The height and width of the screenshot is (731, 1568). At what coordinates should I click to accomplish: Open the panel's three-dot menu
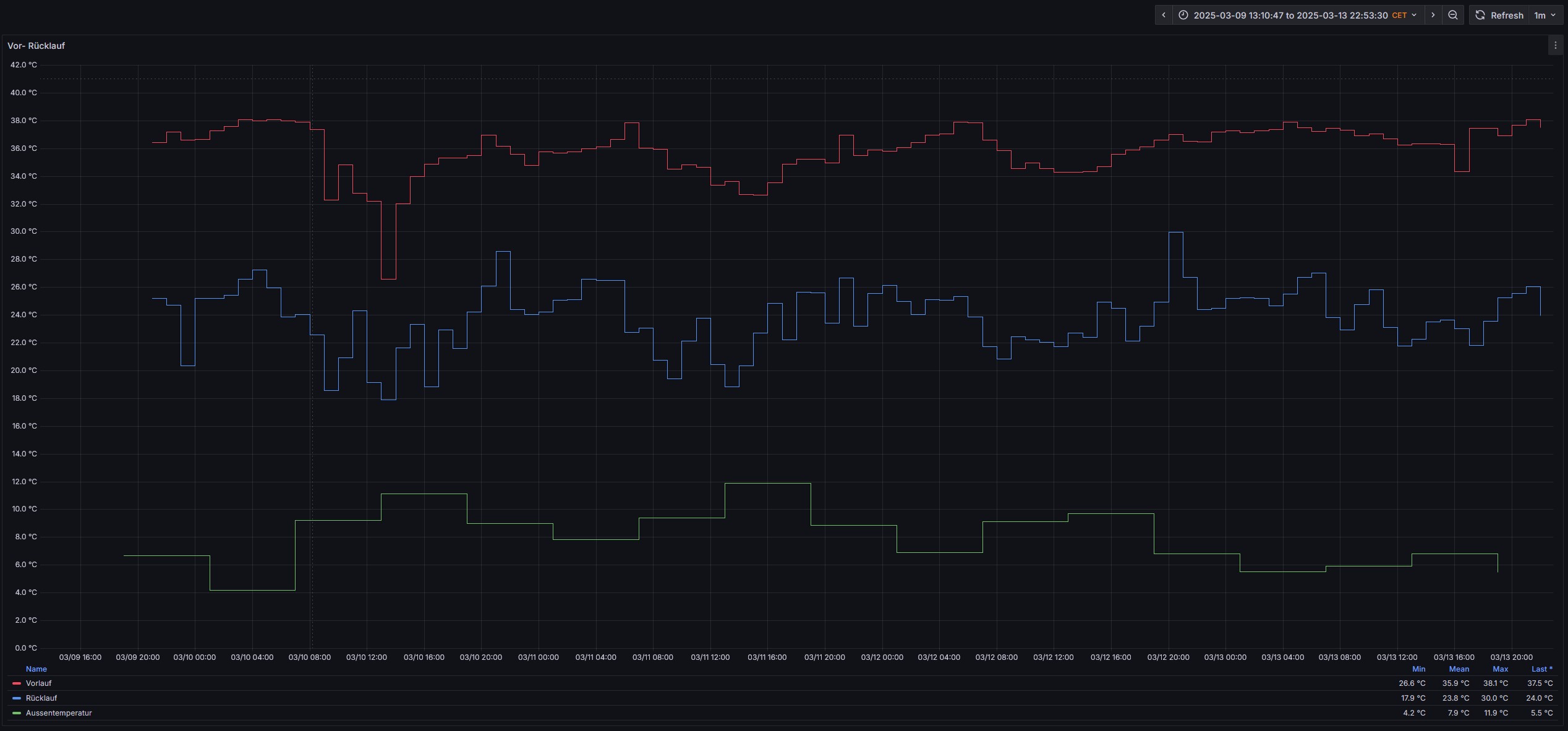tap(1556, 45)
